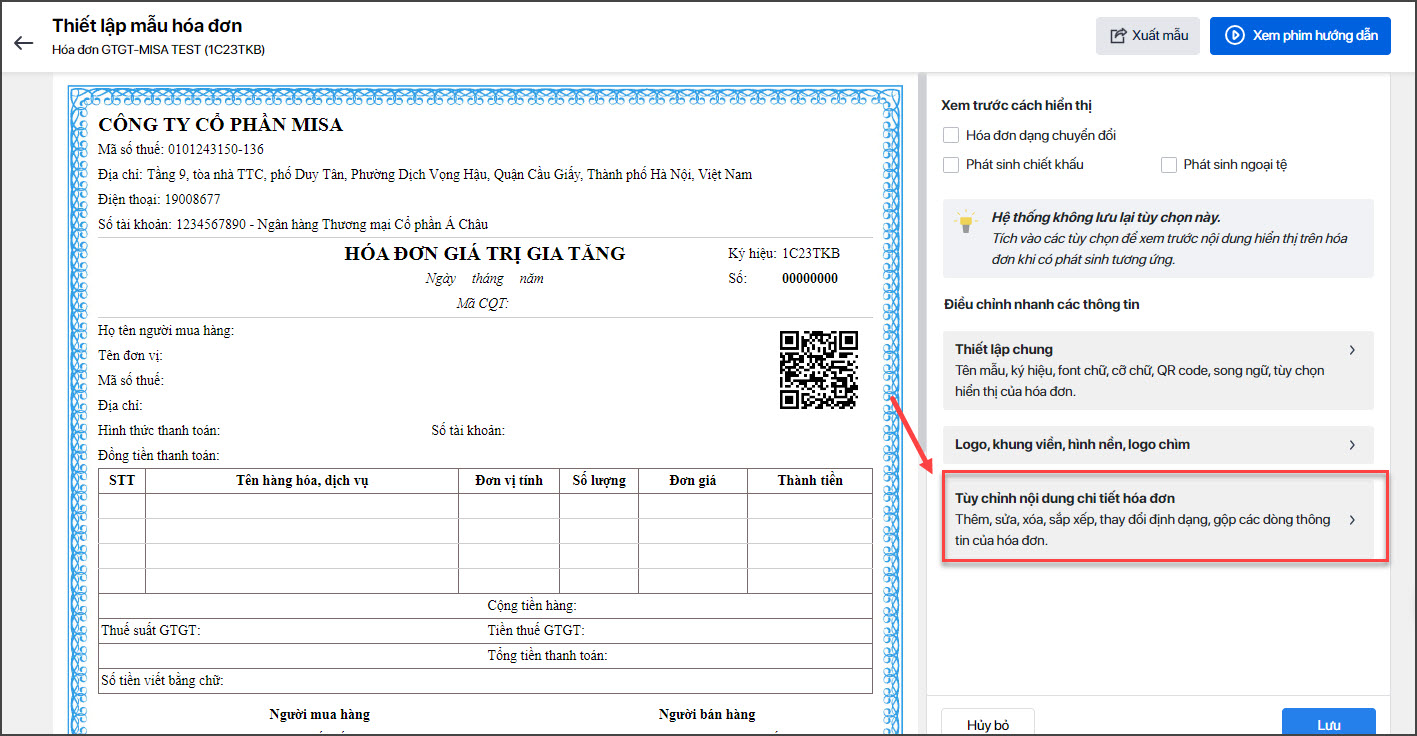Click the Tên hàng hóa, dịch vụ column header
The width and height of the screenshot is (1417, 736).
pyautogui.click(x=302, y=481)
